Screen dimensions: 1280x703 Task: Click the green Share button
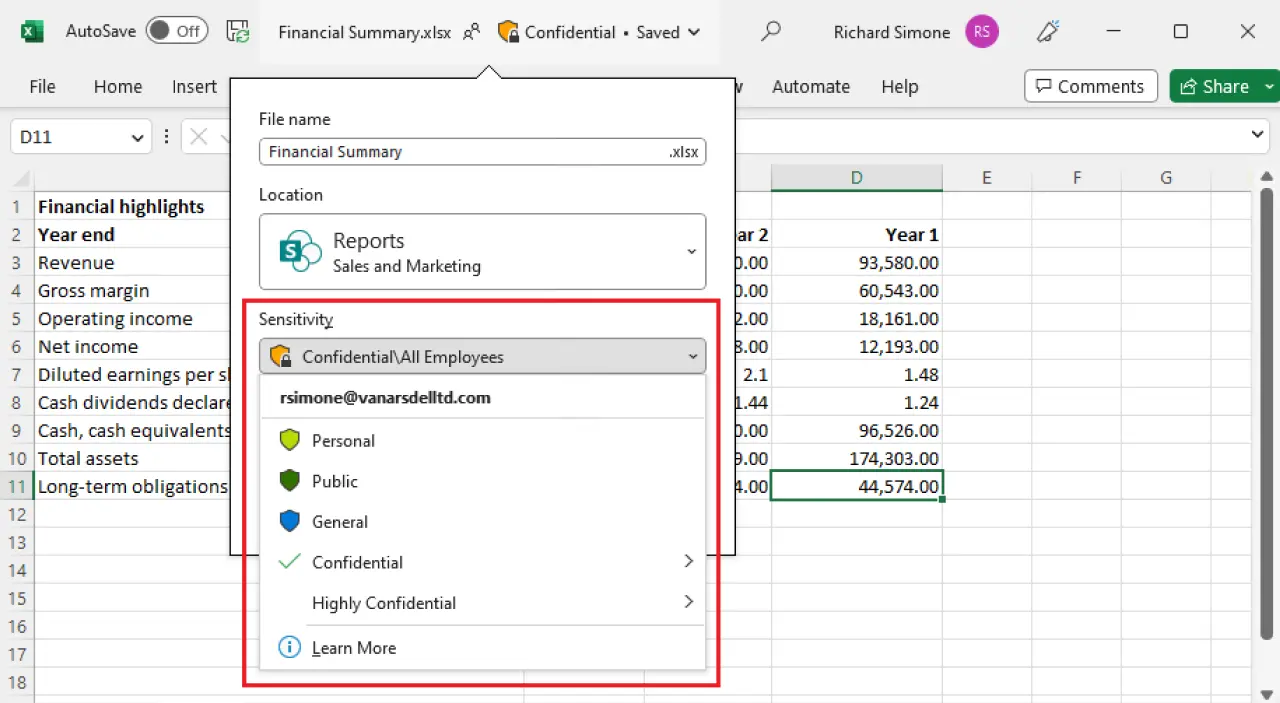1214,86
